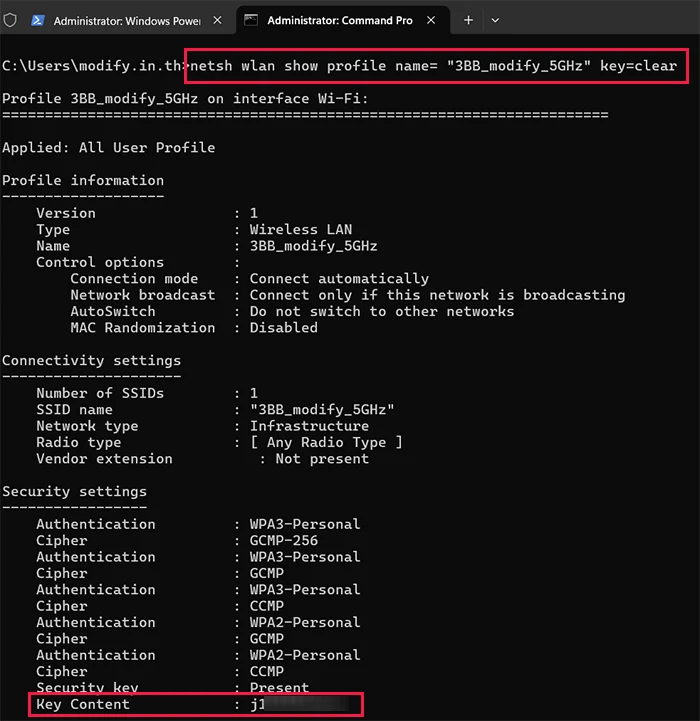Click the '[ Any Radio Type ]' value
This screenshot has height=721, width=700.
point(326,442)
